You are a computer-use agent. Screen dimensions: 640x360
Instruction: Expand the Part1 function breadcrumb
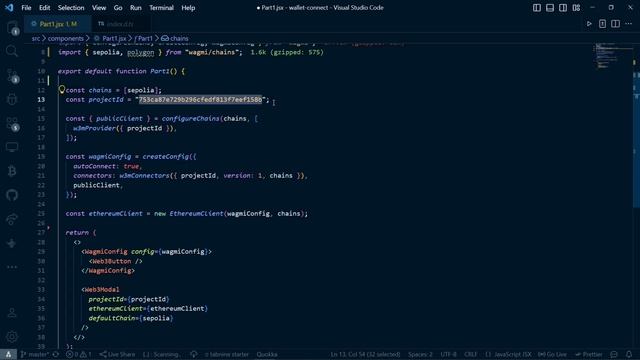(x=143, y=38)
